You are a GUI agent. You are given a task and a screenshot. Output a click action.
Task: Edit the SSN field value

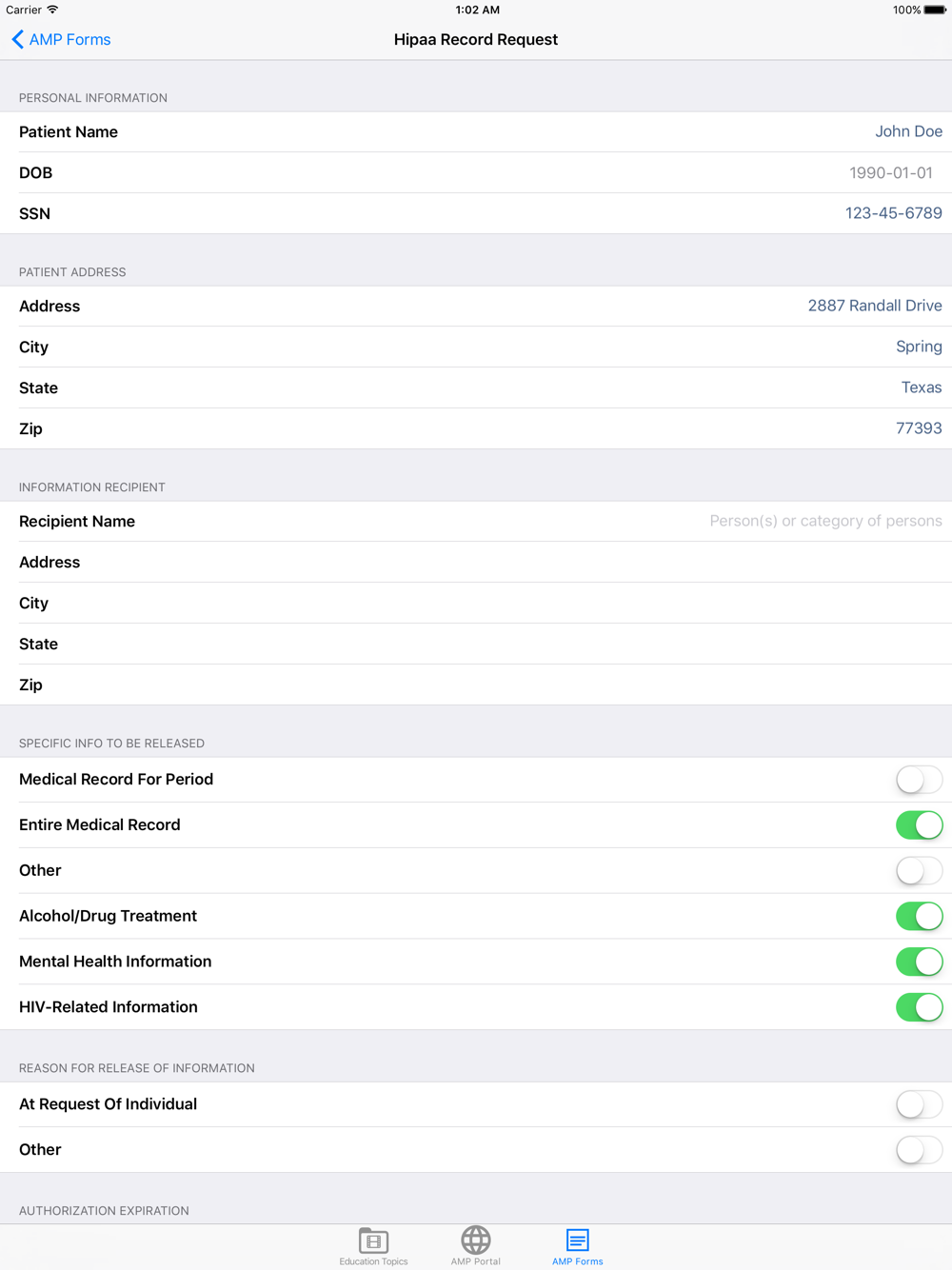coord(893,213)
